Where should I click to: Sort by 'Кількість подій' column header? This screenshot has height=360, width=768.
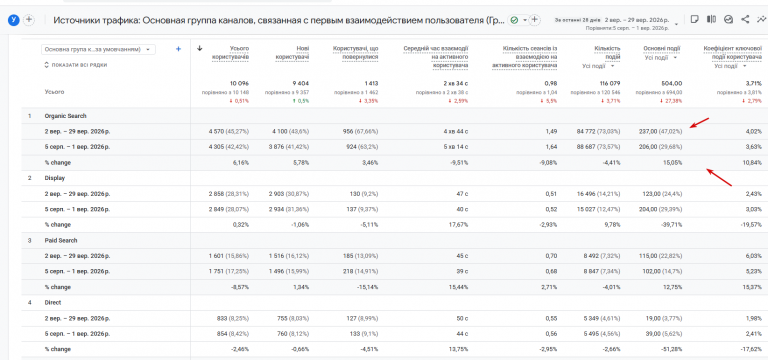click(607, 53)
